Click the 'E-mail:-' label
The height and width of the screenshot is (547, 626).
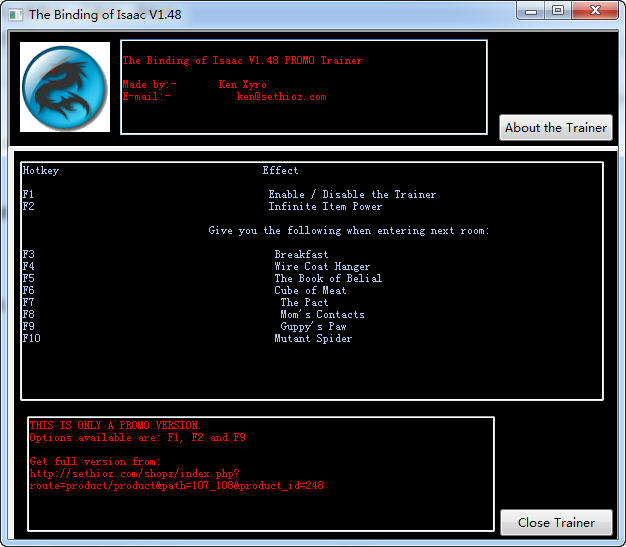coord(147,97)
